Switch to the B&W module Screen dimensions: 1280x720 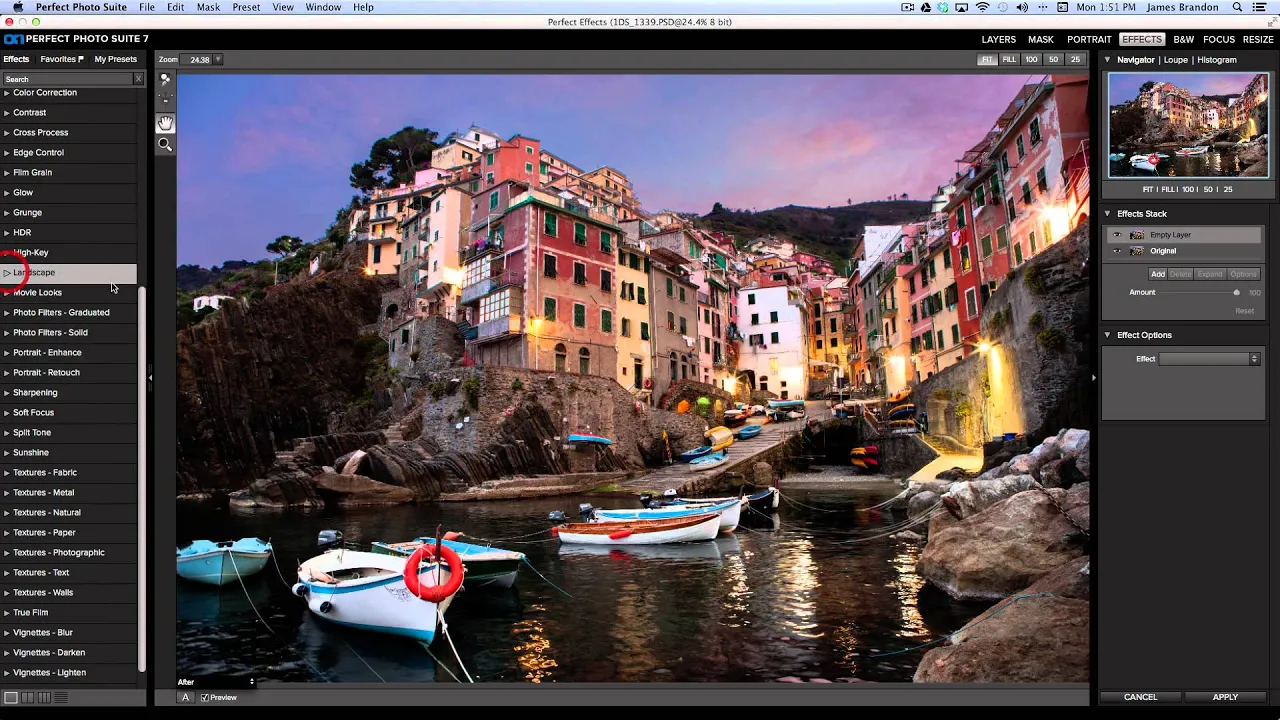point(1184,40)
